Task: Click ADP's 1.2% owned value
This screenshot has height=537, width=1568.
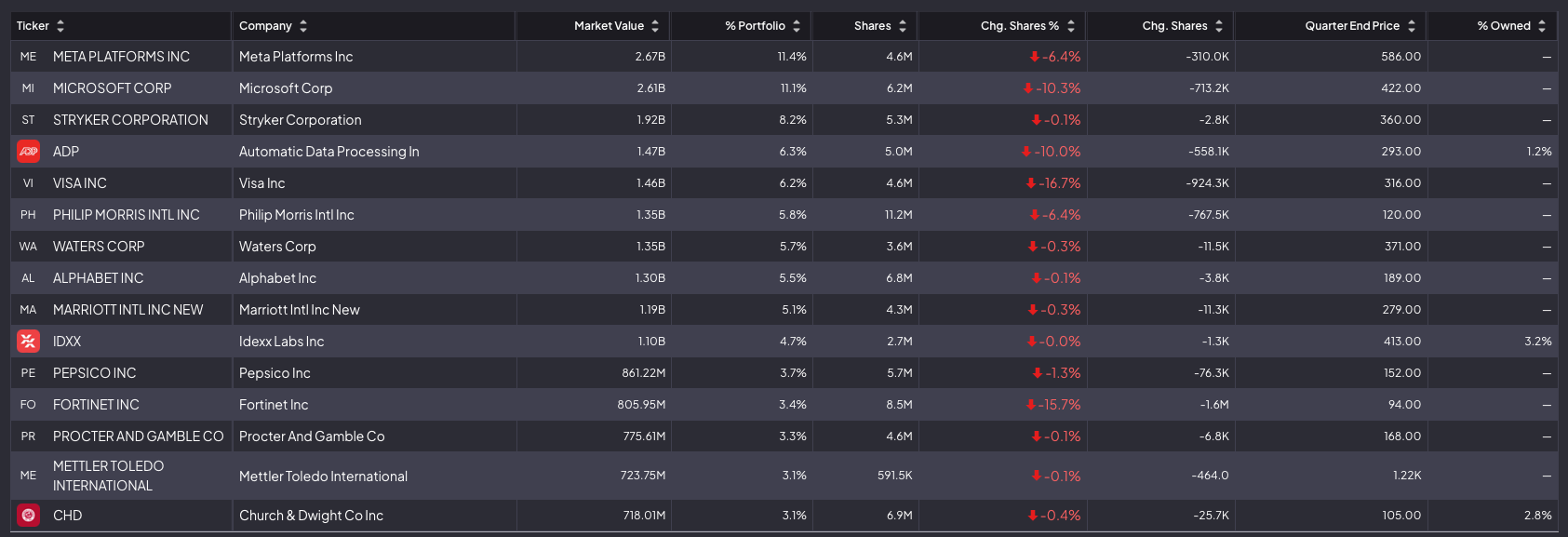Action: click(1539, 152)
